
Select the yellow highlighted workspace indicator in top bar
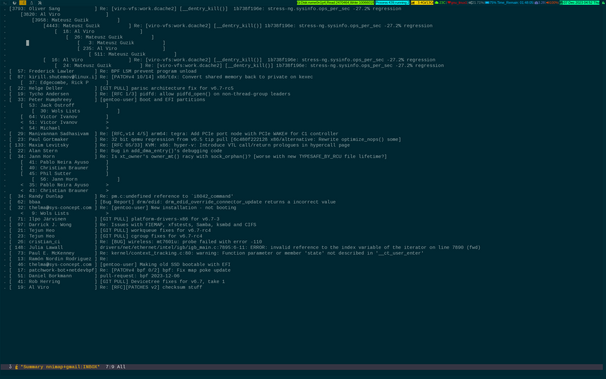22,3
